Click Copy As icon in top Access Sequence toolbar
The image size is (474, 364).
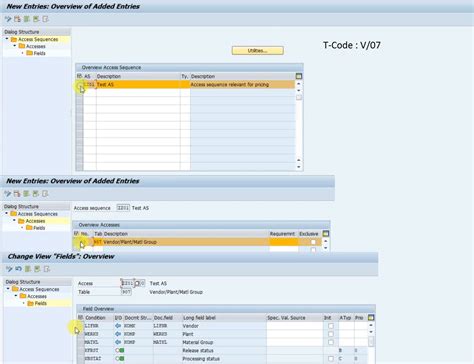point(17,19)
